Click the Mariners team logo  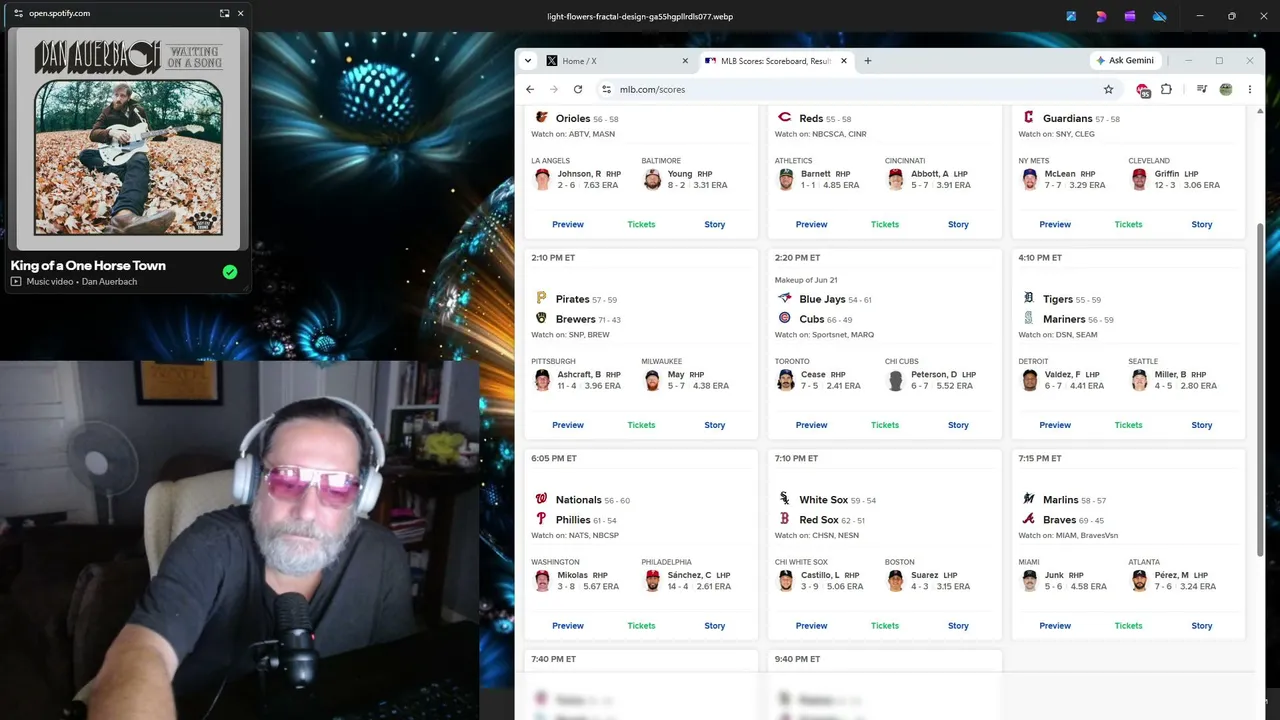tap(1029, 319)
